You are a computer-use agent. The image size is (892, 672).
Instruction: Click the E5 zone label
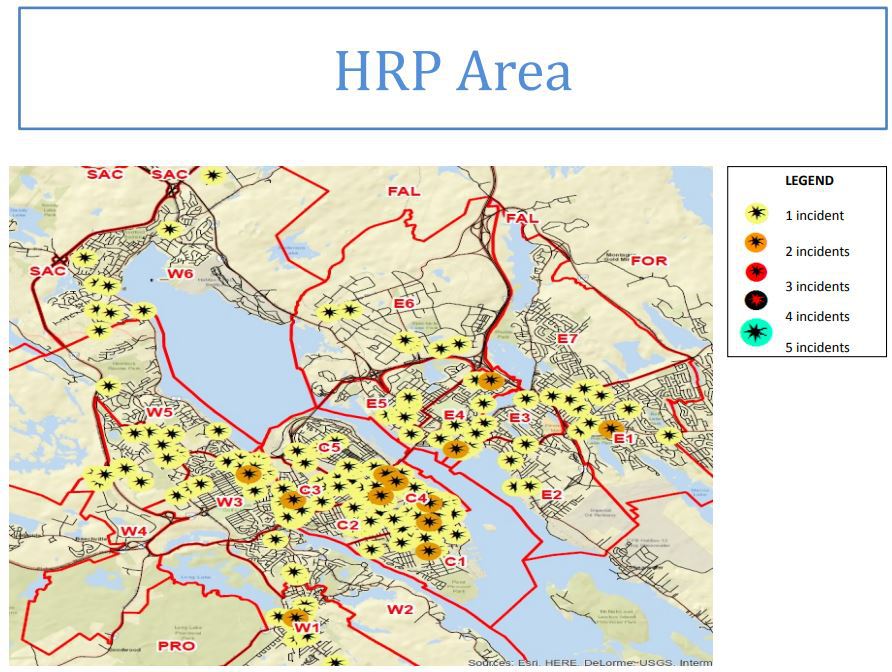click(377, 403)
